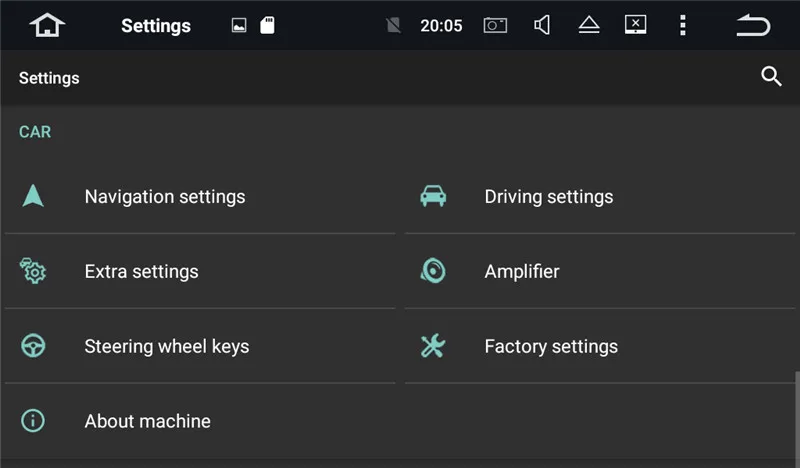Go to Steering wheel keys
Image resolution: width=800 pixels, height=468 pixels.
(x=167, y=346)
